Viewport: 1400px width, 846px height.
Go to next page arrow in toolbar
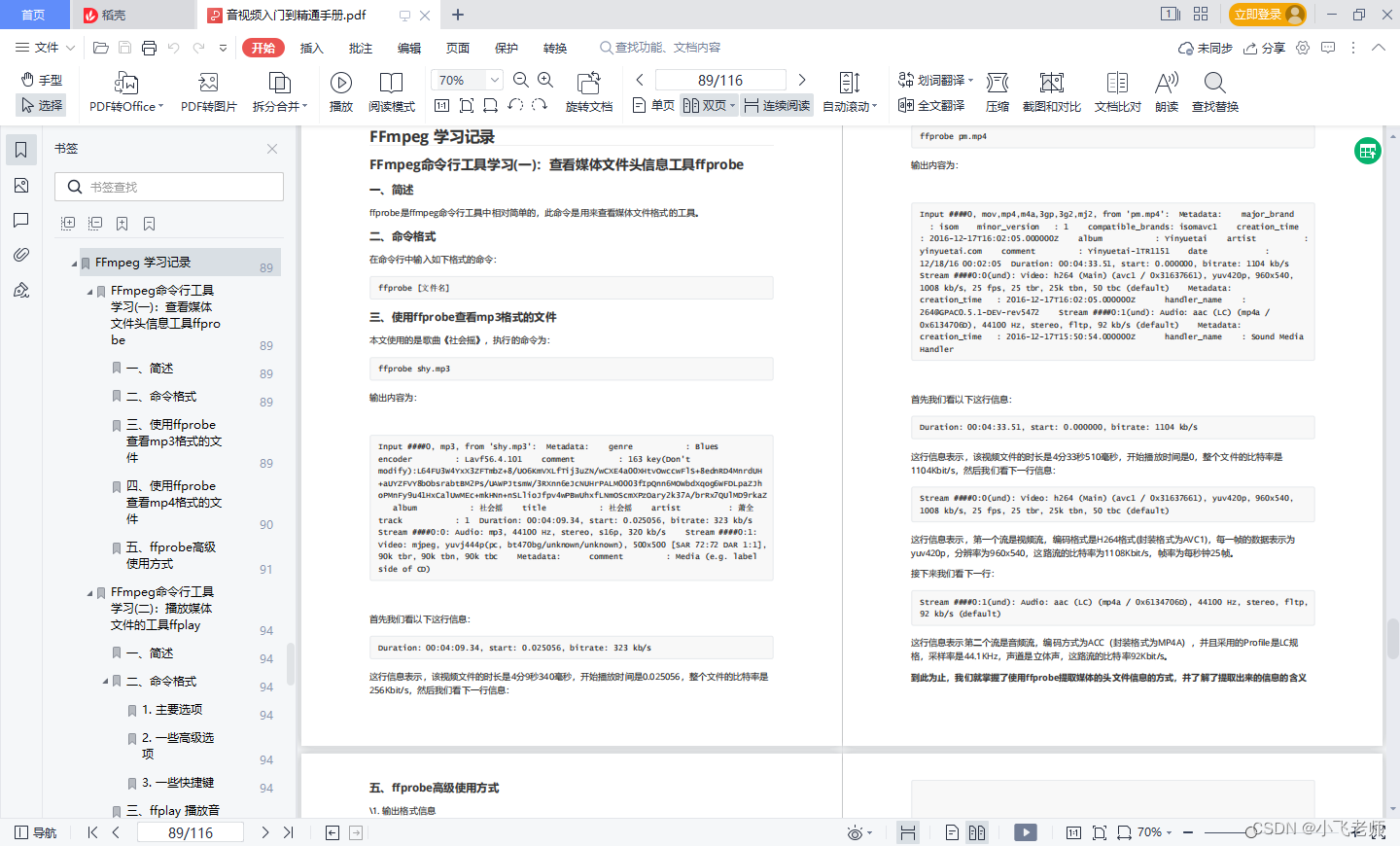tap(802, 80)
